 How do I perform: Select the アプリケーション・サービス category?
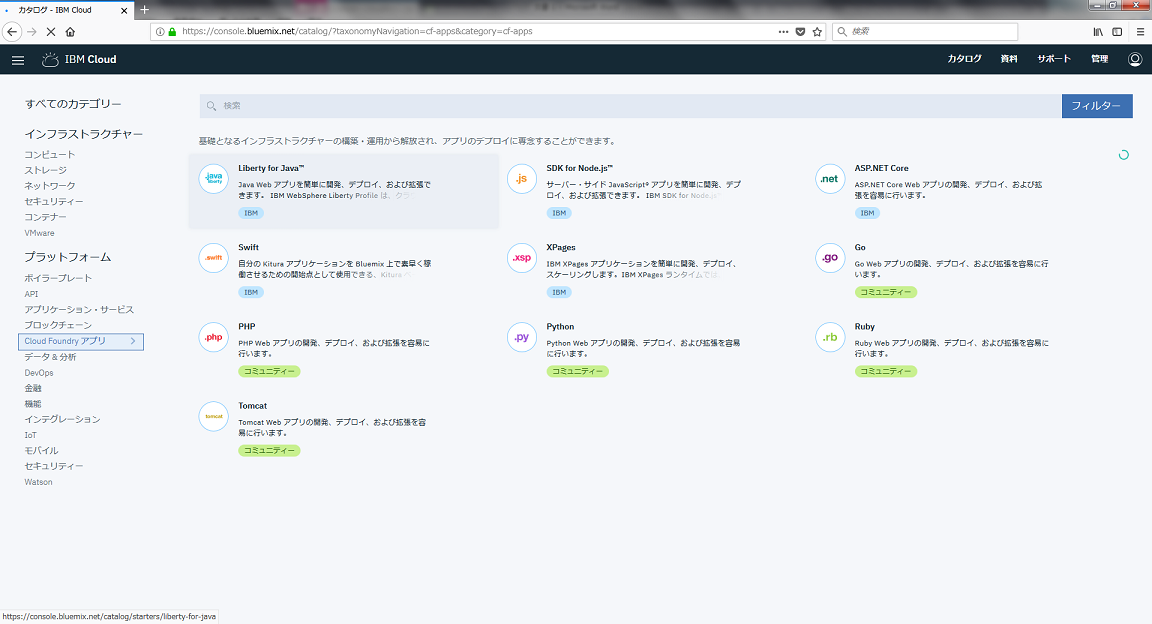(79, 309)
